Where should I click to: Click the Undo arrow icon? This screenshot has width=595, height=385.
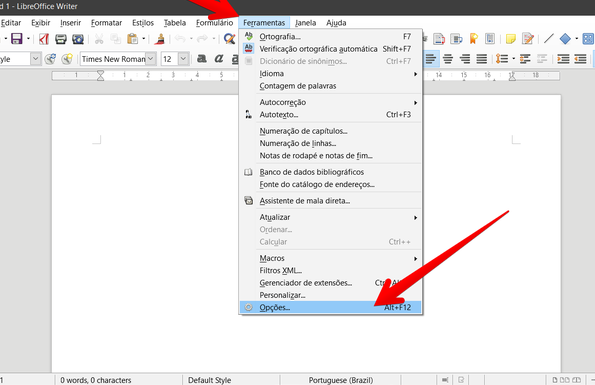[180, 39]
